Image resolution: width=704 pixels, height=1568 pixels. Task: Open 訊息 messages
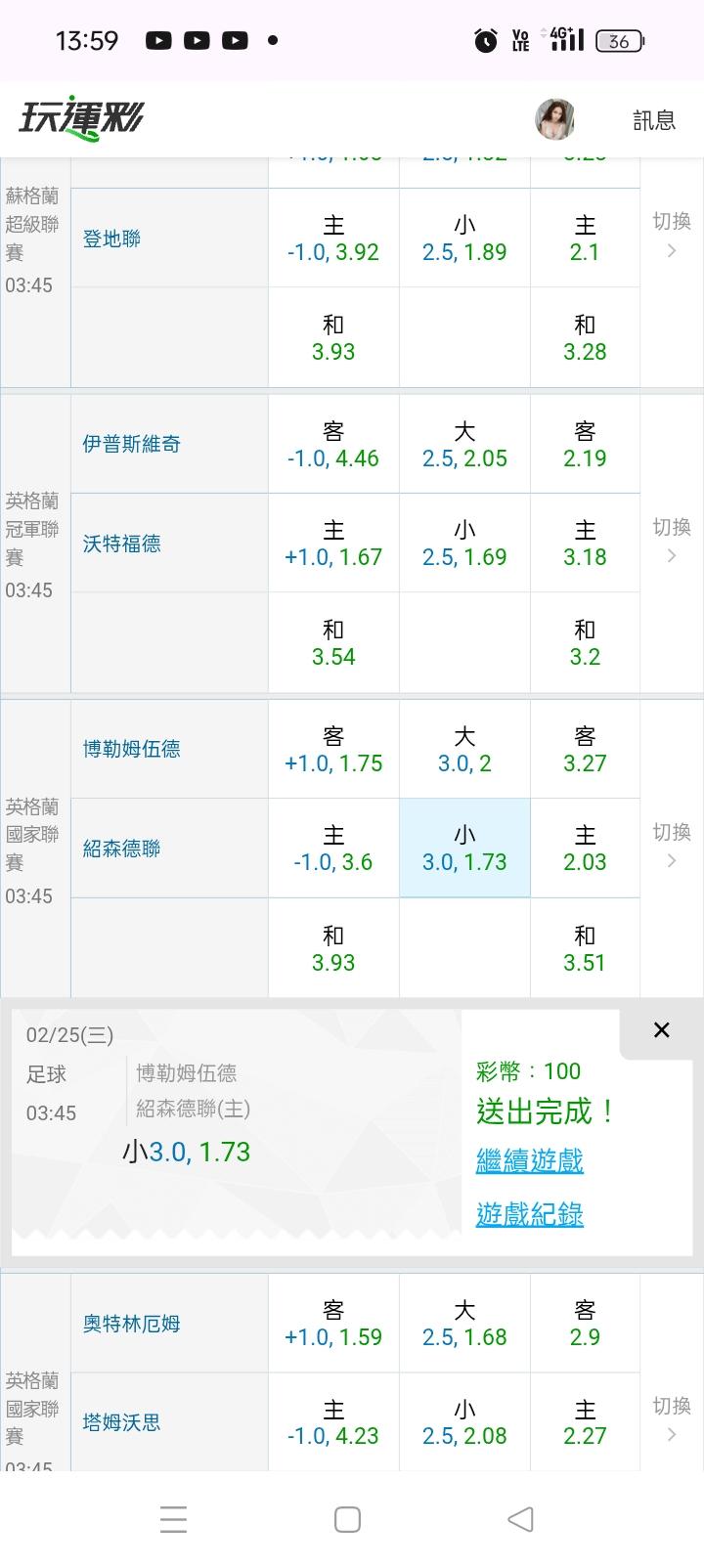654,120
